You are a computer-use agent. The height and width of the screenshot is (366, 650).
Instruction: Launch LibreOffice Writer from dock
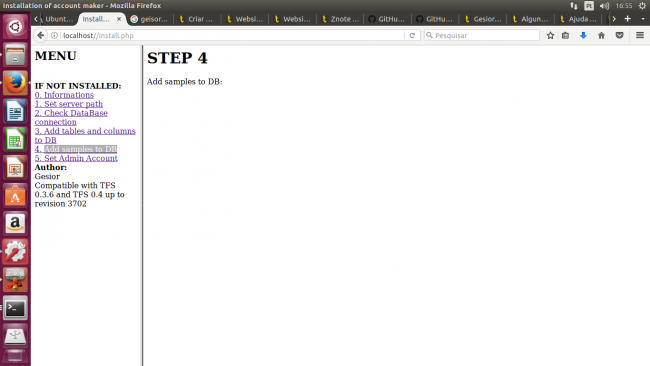click(x=15, y=111)
